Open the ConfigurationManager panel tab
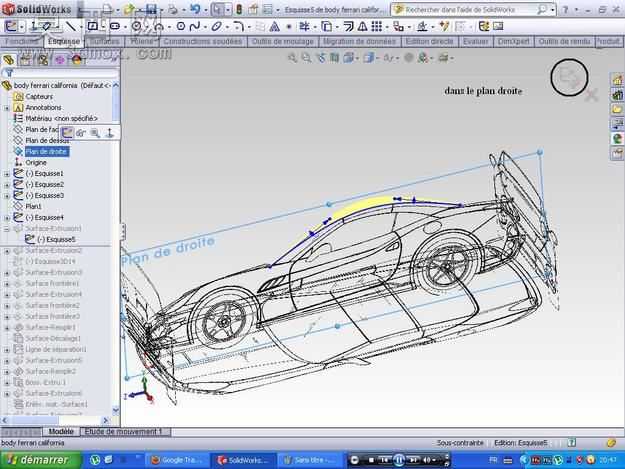This screenshot has height=469, width=625. tap(43, 60)
